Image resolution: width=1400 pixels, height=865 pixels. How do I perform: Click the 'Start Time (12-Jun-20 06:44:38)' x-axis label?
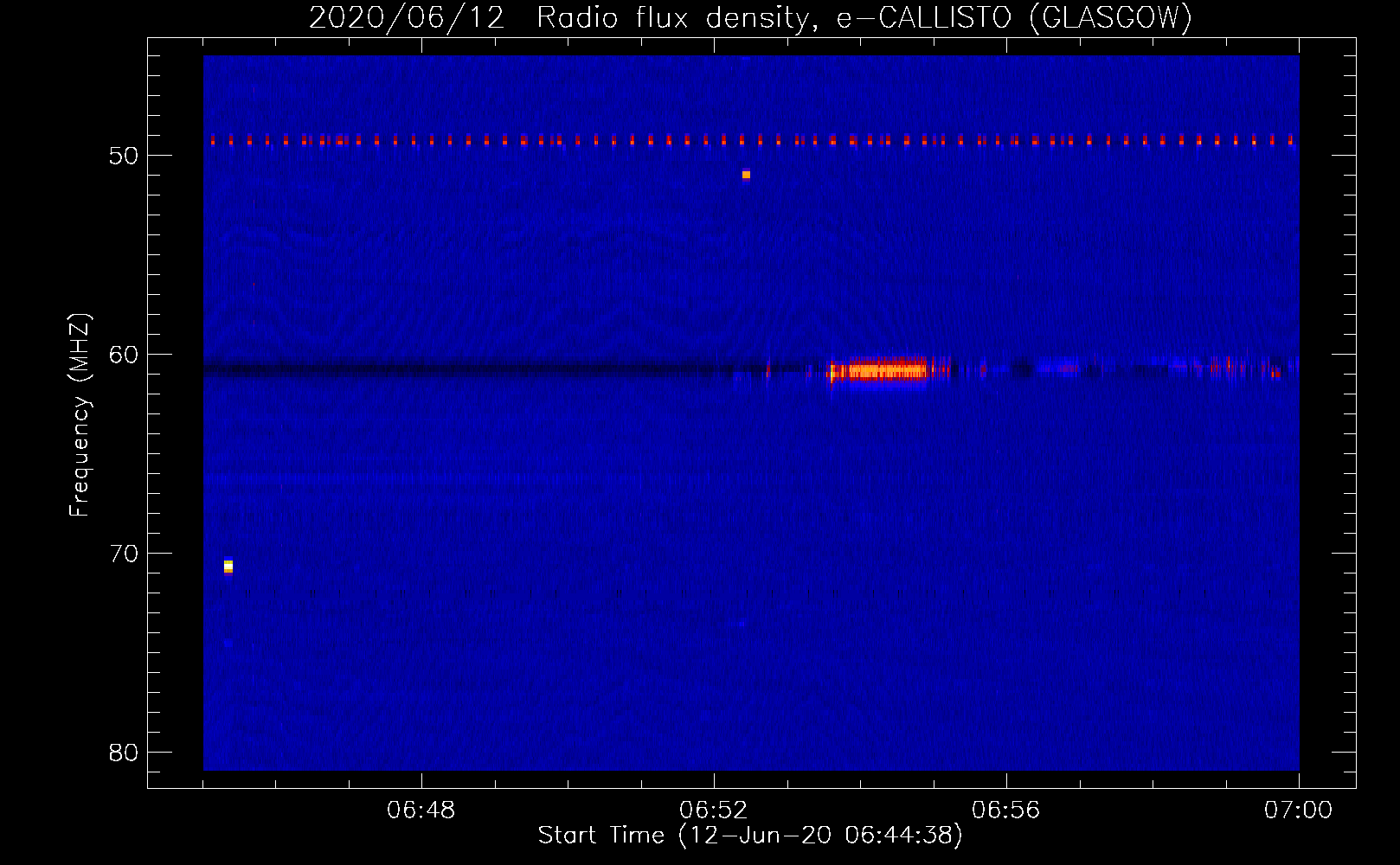(x=750, y=836)
